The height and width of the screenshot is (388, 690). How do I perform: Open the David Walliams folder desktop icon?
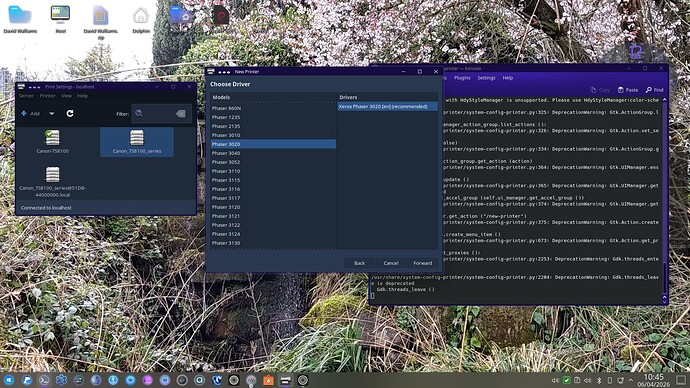coord(20,19)
